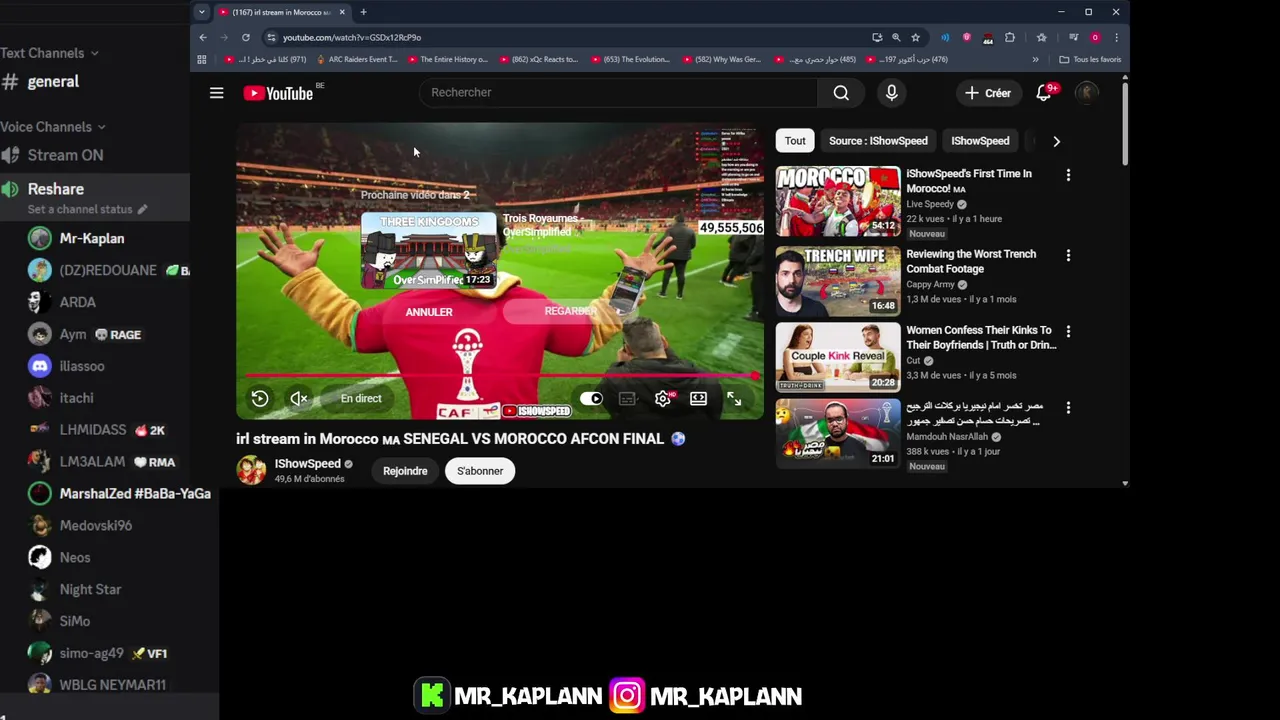Open ARC Raiders Event bookmark

point(355,59)
